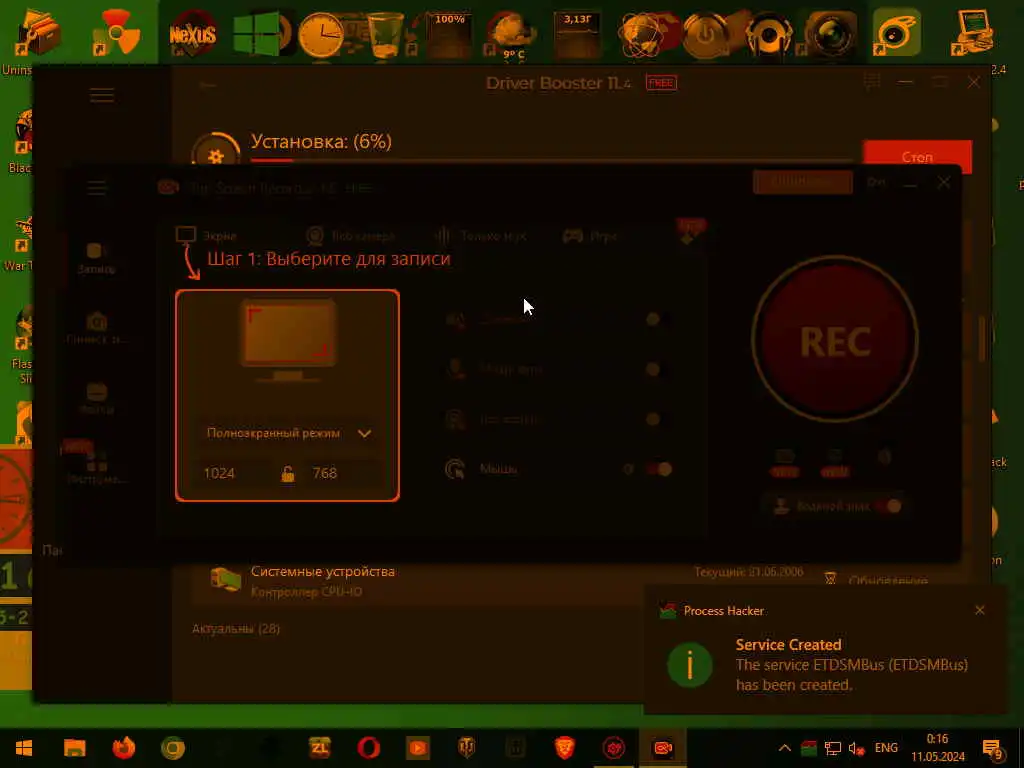The width and height of the screenshot is (1024, 768).
Task: Disable the Мышь mouse recording switch
Action: point(658,469)
